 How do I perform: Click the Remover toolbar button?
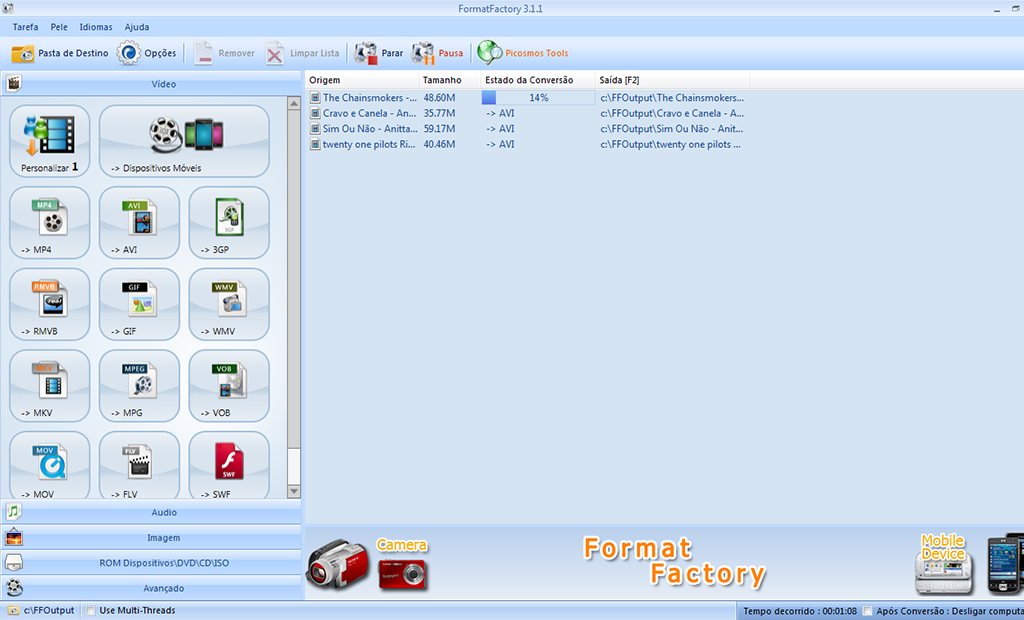click(x=224, y=54)
